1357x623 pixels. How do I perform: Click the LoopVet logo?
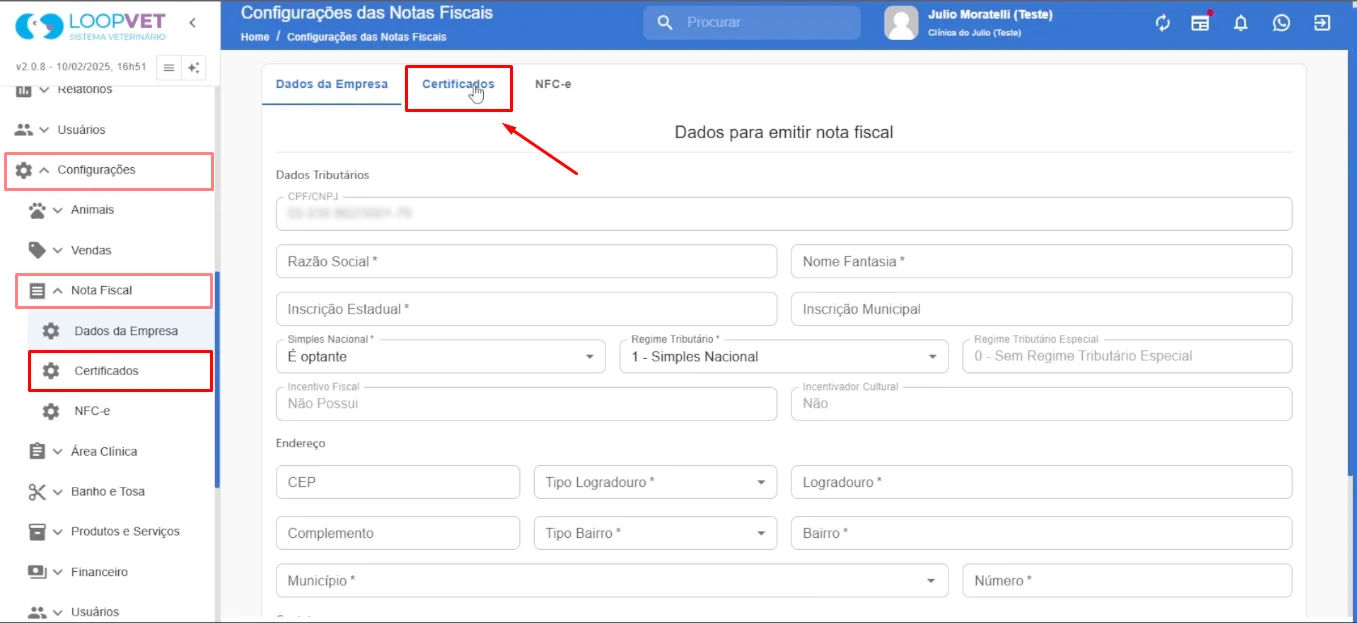click(x=90, y=26)
